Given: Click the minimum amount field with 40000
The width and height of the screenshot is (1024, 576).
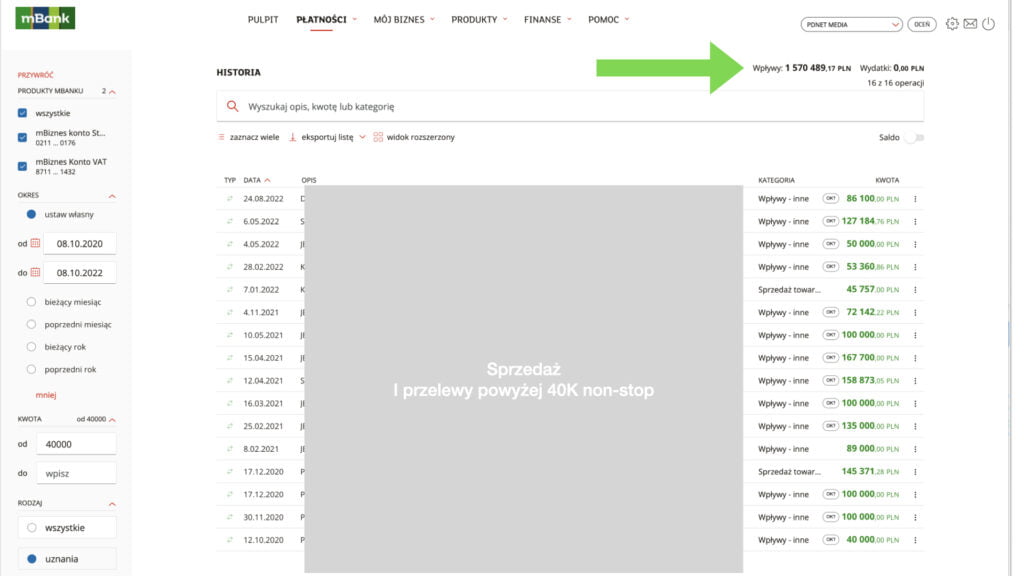Looking at the screenshot, I should click(76, 444).
